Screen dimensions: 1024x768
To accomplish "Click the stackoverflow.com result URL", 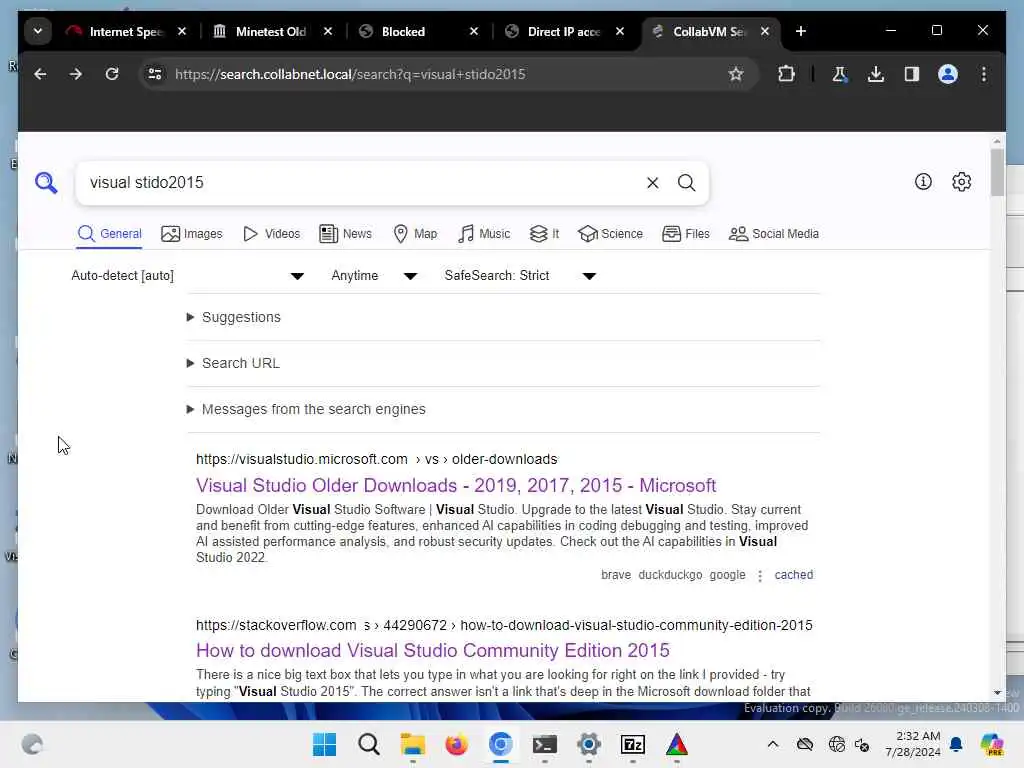I will 504,626.
